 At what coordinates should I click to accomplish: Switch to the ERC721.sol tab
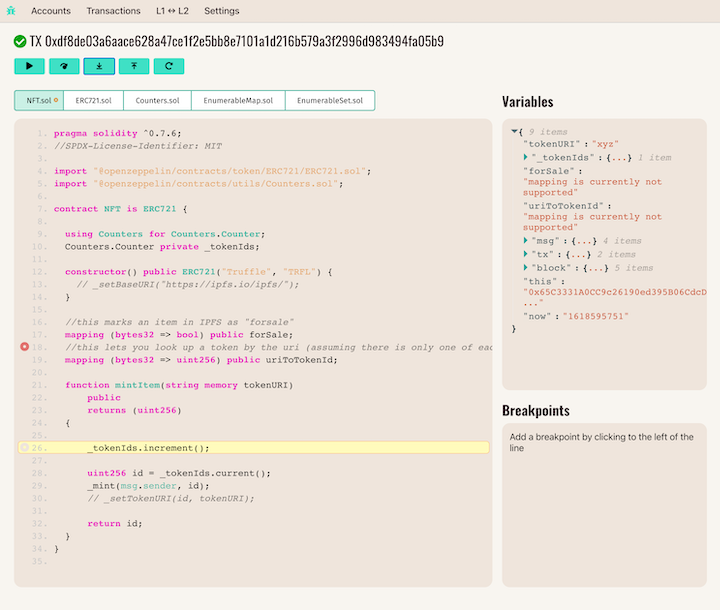94,101
